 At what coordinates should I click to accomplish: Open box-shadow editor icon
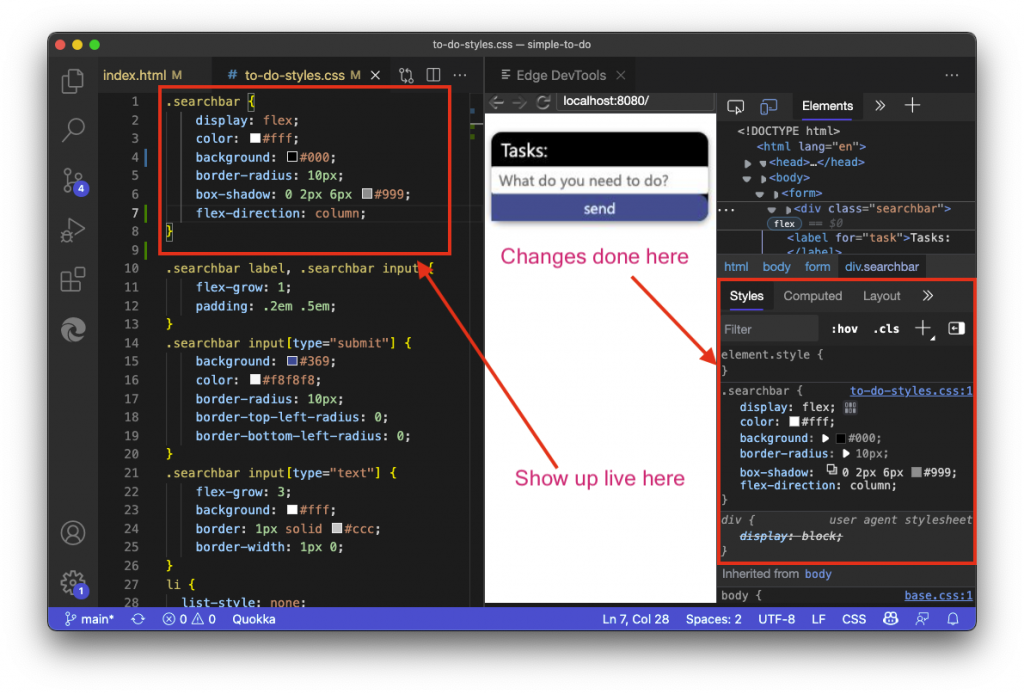(x=831, y=469)
